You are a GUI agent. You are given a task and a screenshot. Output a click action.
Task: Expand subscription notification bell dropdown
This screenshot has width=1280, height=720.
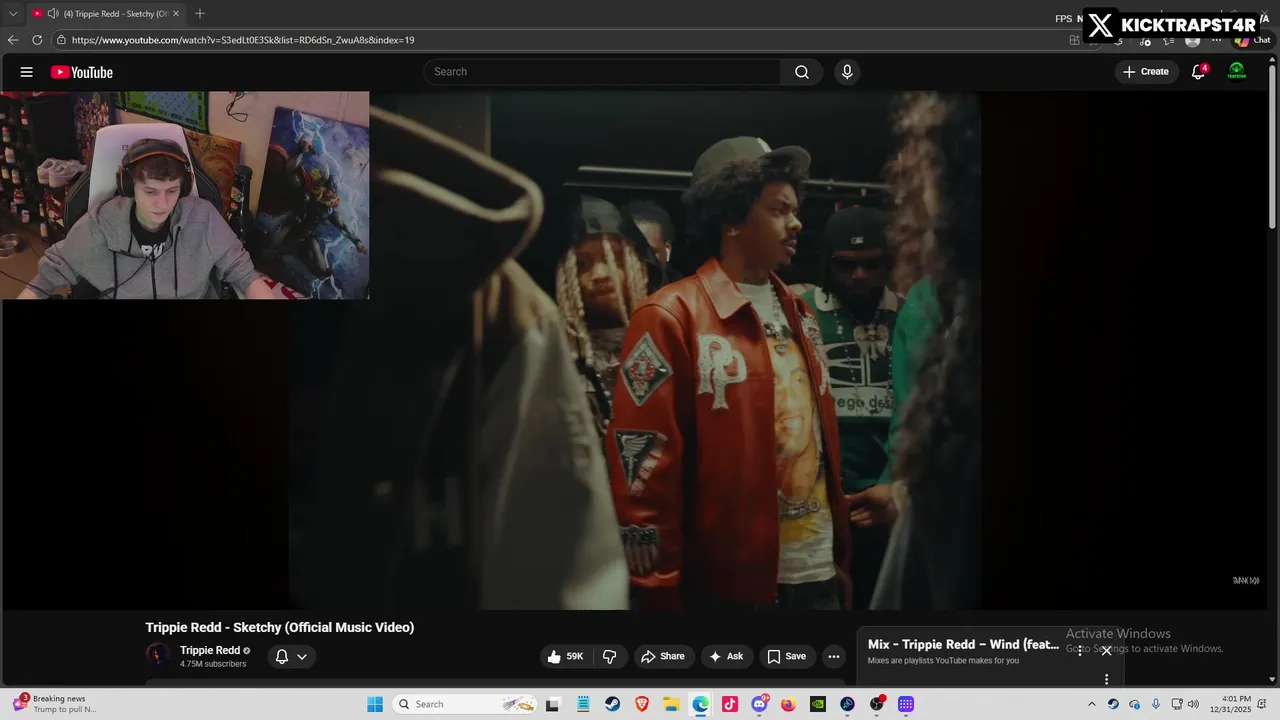point(291,657)
